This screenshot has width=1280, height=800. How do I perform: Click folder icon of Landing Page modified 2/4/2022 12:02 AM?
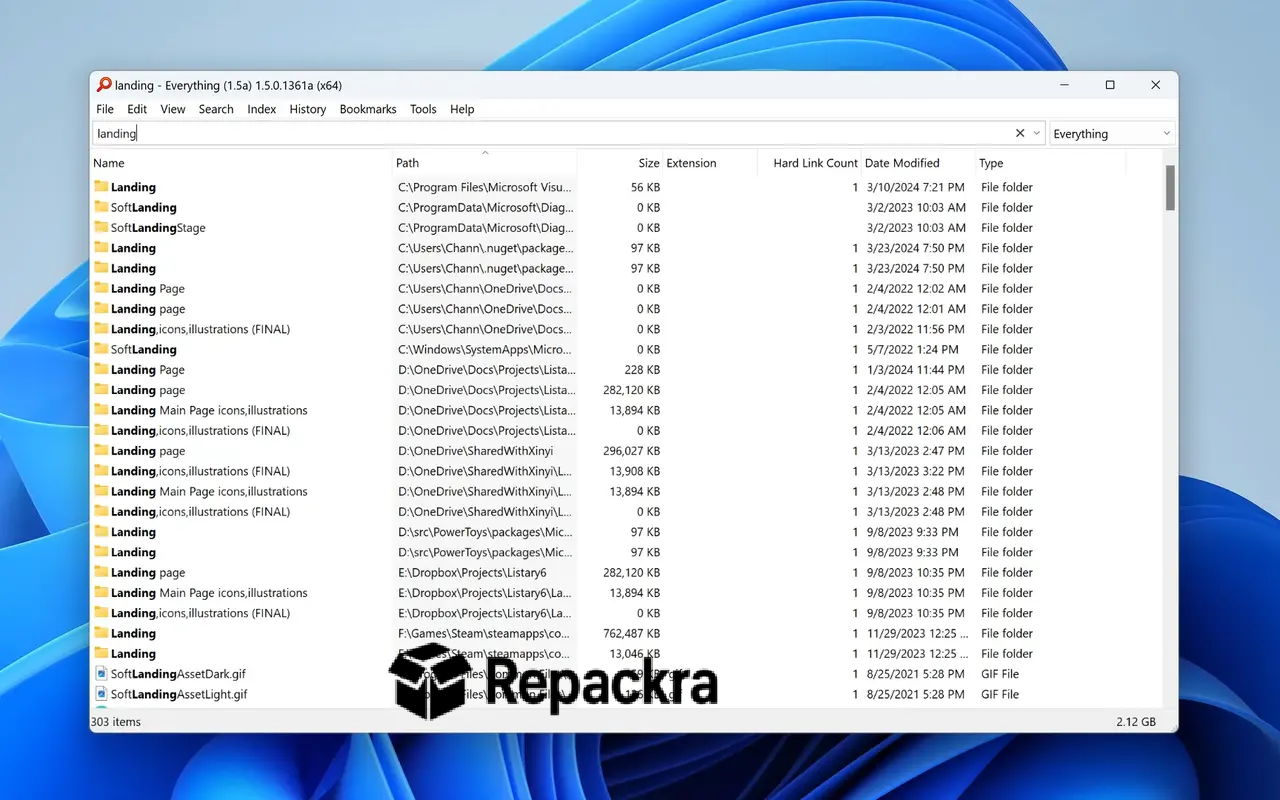(x=101, y=288)
